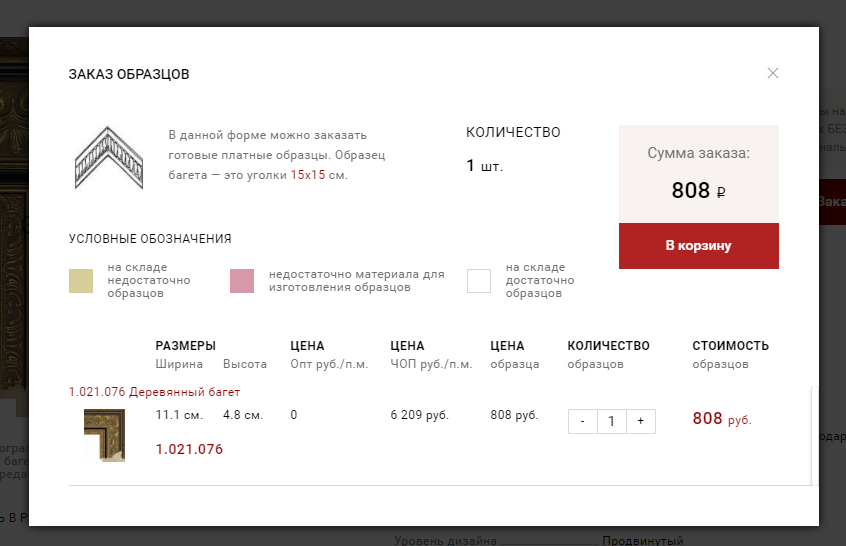The width and height of the screenshot is (846, 546).
Task: Click the order total 808 ₽ amount
Action: 698,190
